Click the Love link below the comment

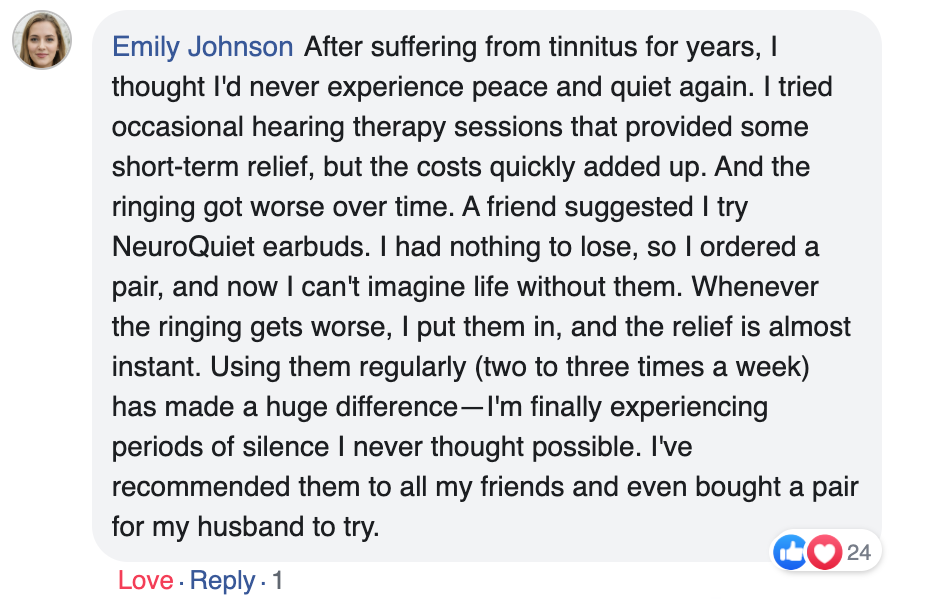(x=145, y=581)
